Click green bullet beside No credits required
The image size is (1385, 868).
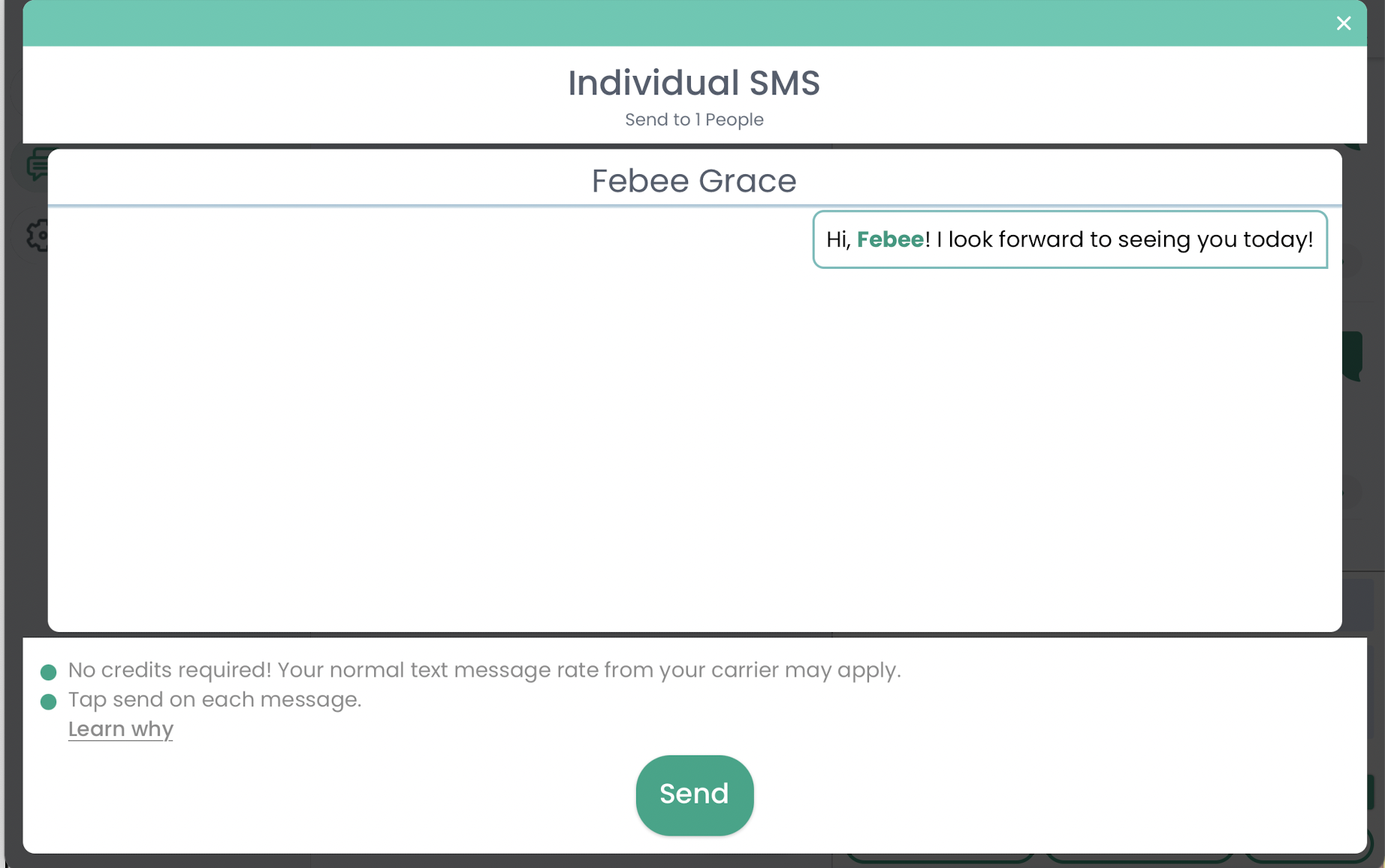tap(48, 672)
